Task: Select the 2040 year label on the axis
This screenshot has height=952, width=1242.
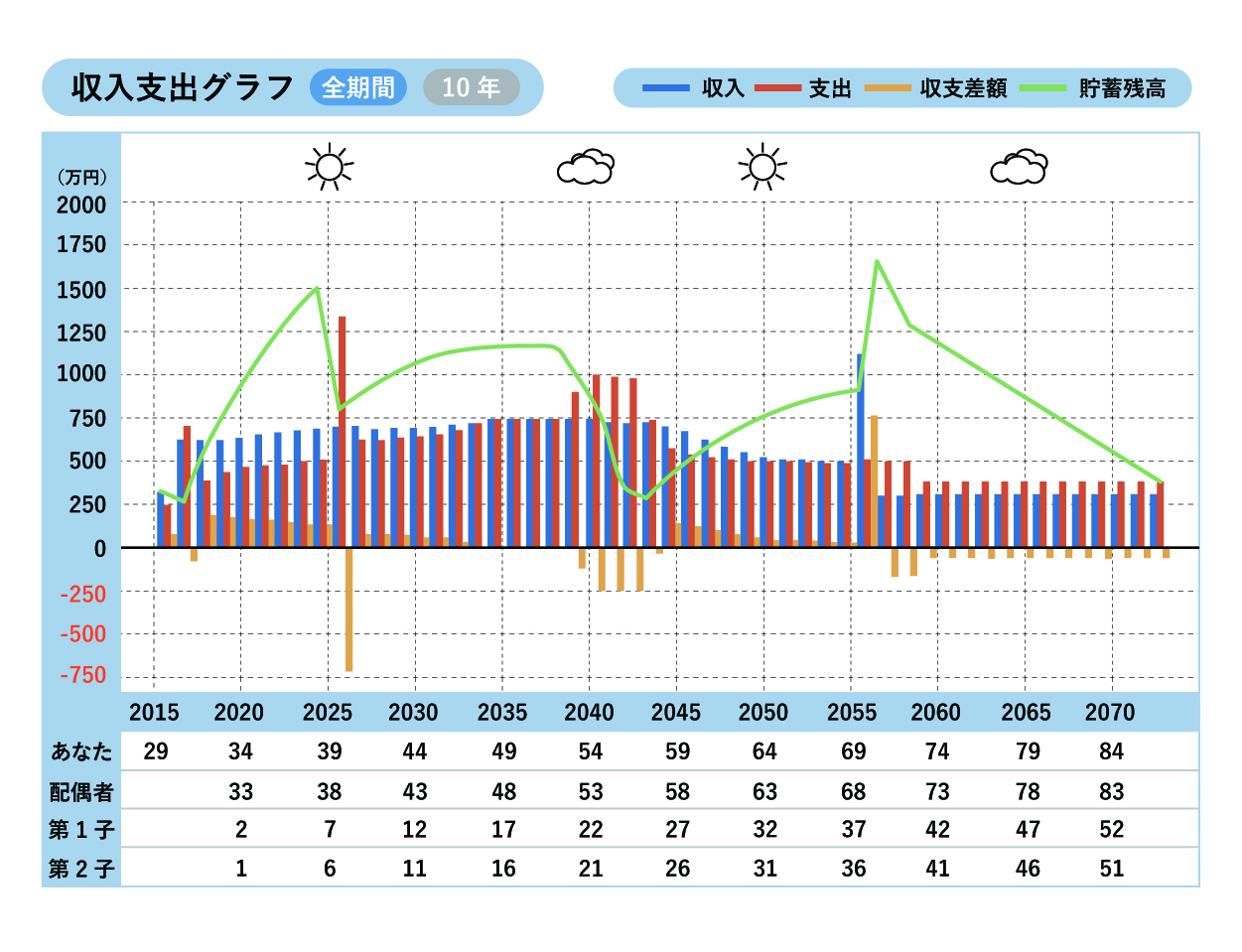Action: click(x=589, y=713)
